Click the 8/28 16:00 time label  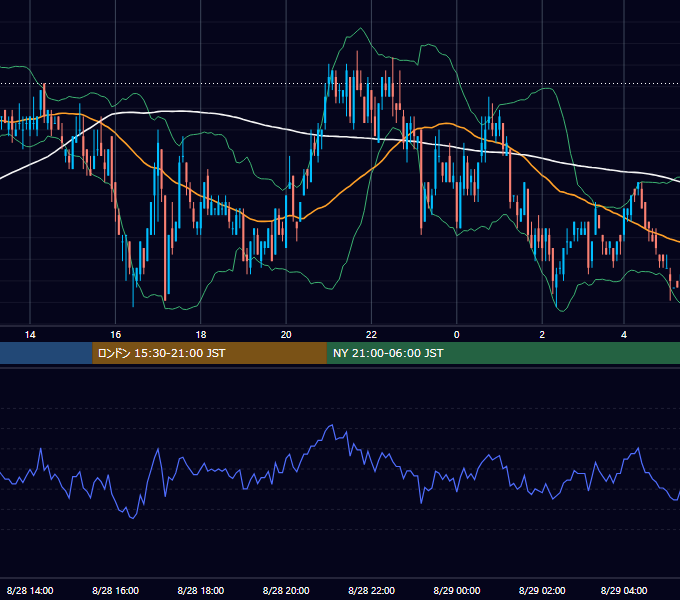[115, 590]
